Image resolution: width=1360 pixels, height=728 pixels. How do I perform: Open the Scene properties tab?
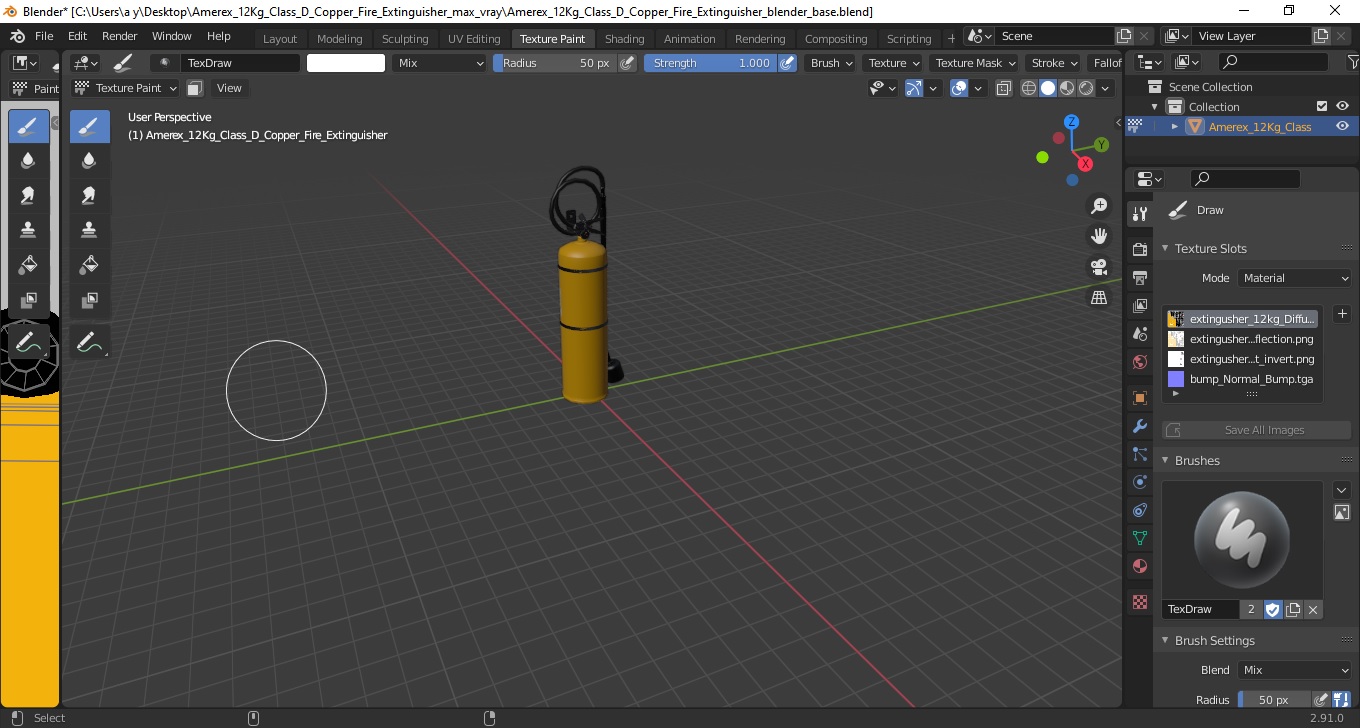coord(1139,333)
